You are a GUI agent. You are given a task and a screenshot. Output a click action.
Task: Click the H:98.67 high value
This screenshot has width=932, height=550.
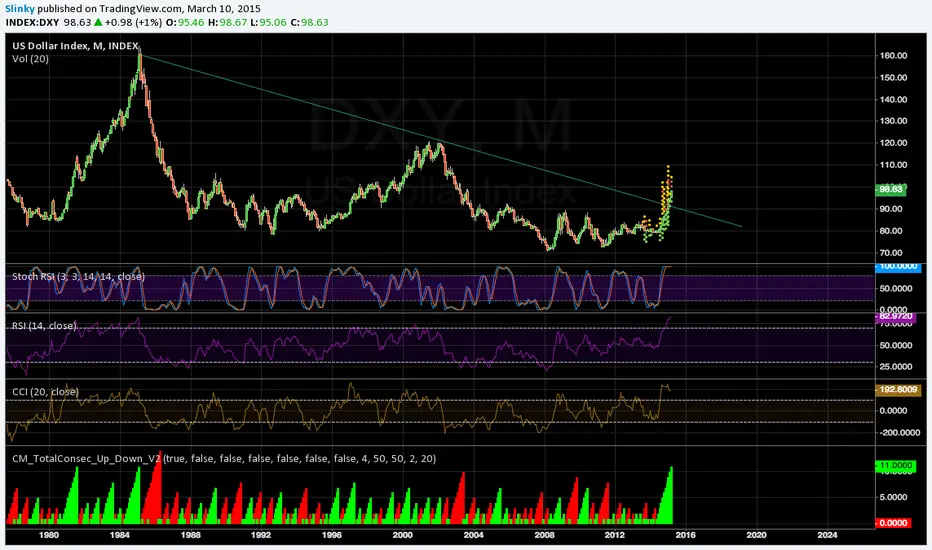pos(226,23)
